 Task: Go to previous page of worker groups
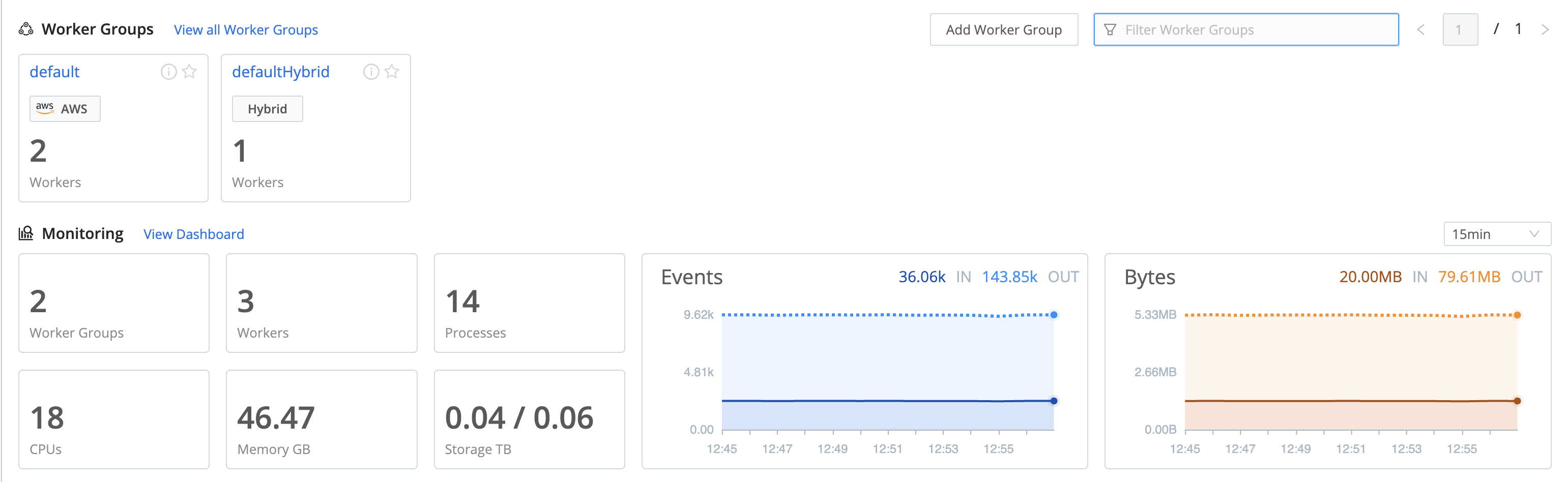tap(1420, 30)
